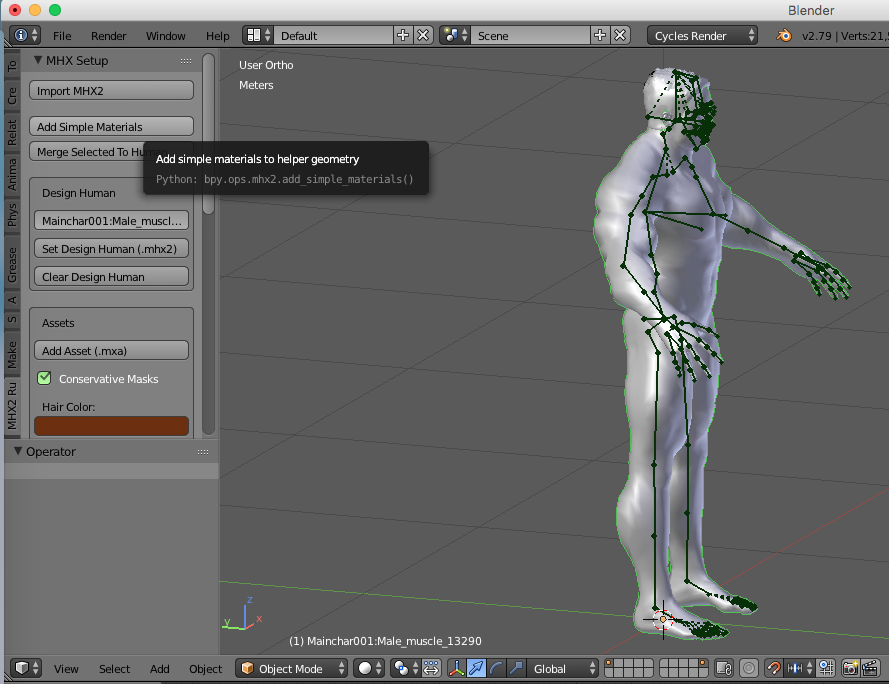Switch to the Phys tool shelf tab

click(x=12, y=216)
